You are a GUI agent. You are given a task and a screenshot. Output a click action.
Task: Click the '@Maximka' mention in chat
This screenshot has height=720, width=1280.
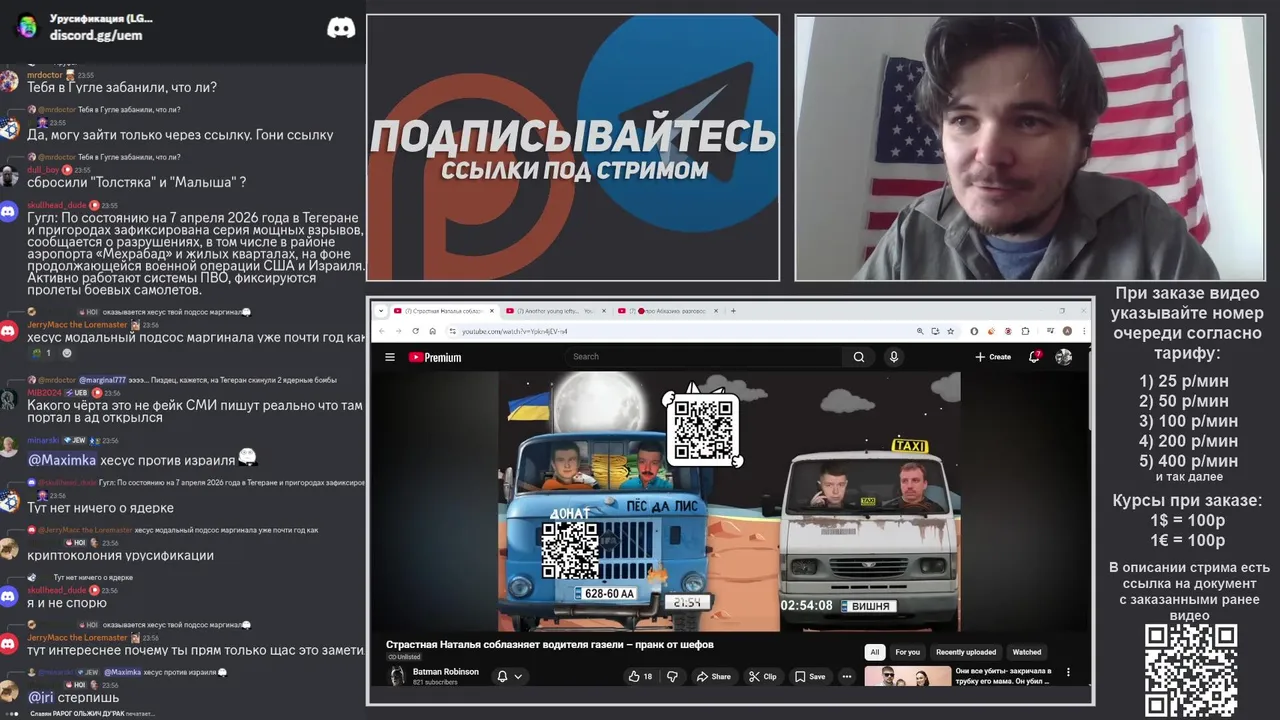[62, 460]
